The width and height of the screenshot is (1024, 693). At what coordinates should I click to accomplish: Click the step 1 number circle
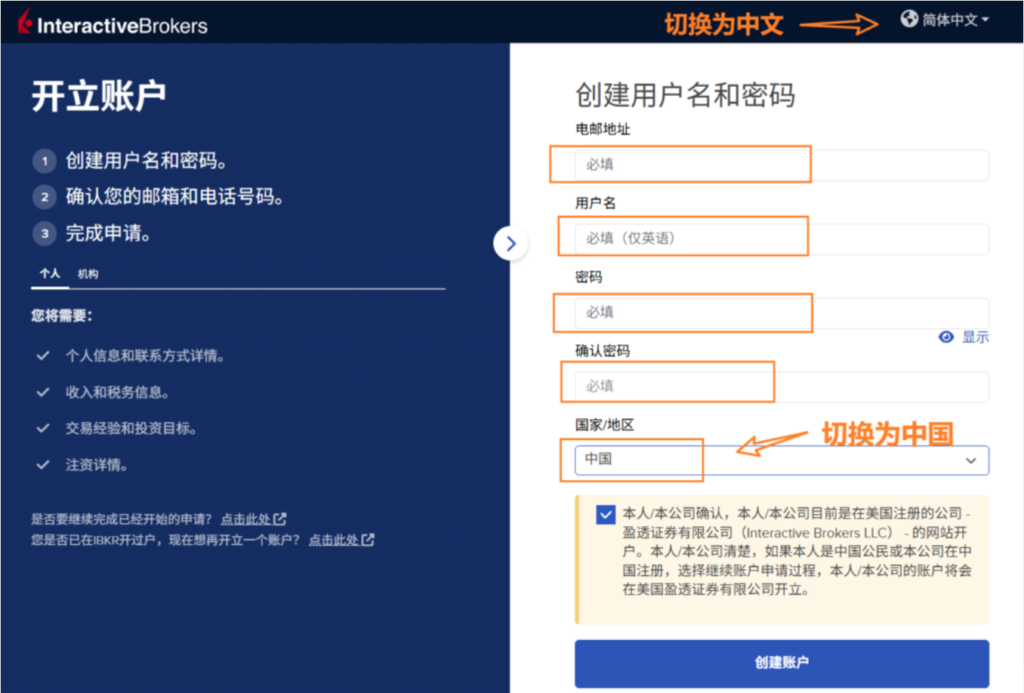coord(44,161)
